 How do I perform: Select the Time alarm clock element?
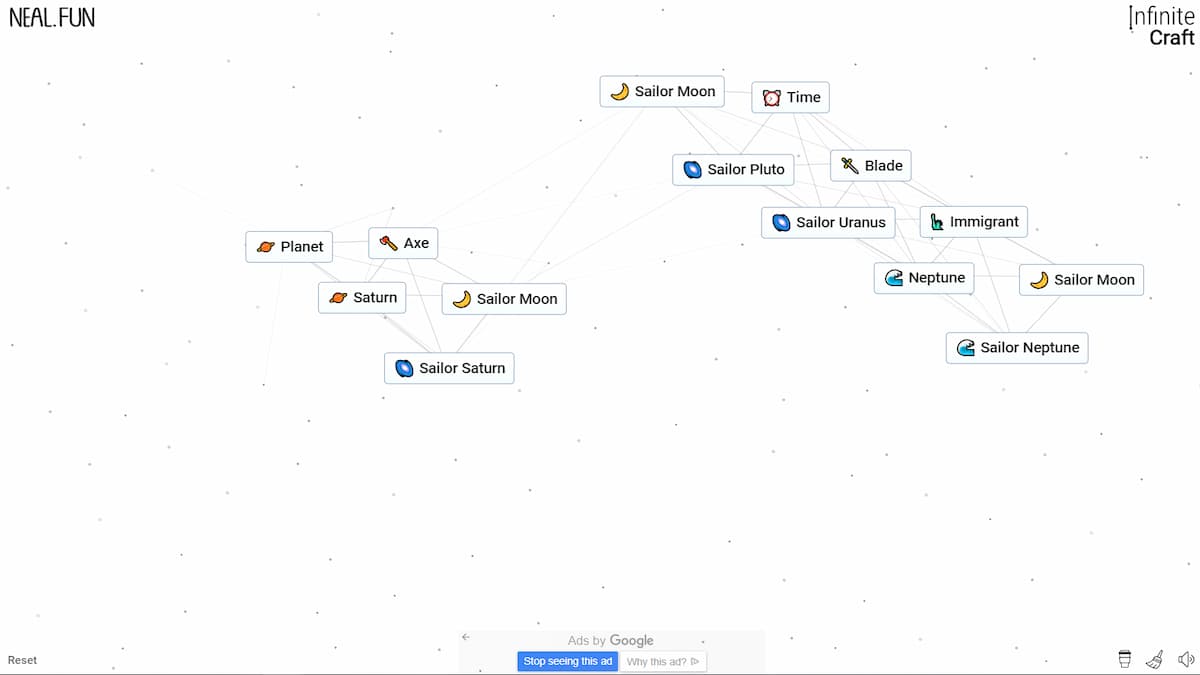click(x=790, y=97)
